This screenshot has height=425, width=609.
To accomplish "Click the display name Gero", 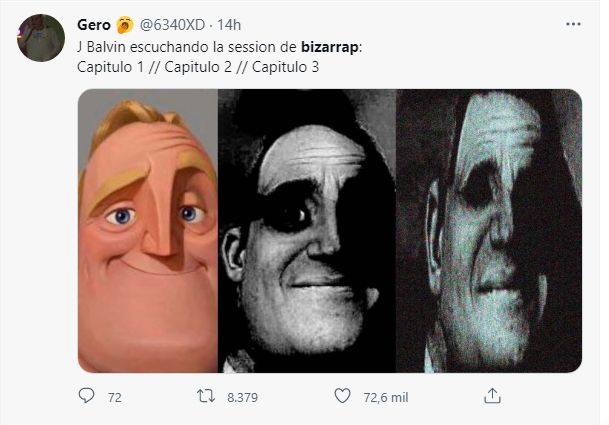I will [93, 24].
